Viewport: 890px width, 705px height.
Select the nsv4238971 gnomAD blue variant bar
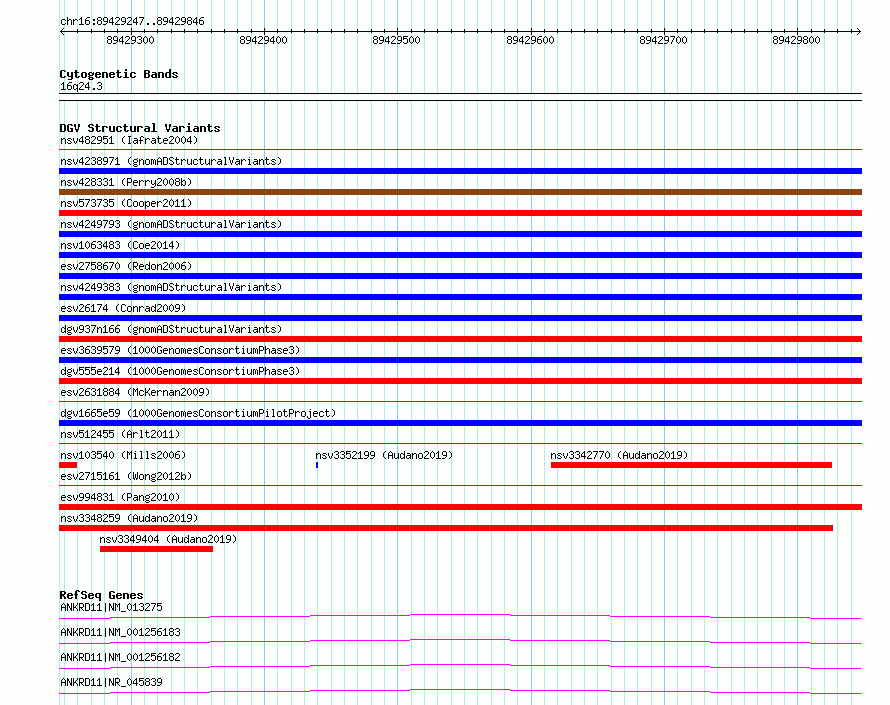[460, 171]
